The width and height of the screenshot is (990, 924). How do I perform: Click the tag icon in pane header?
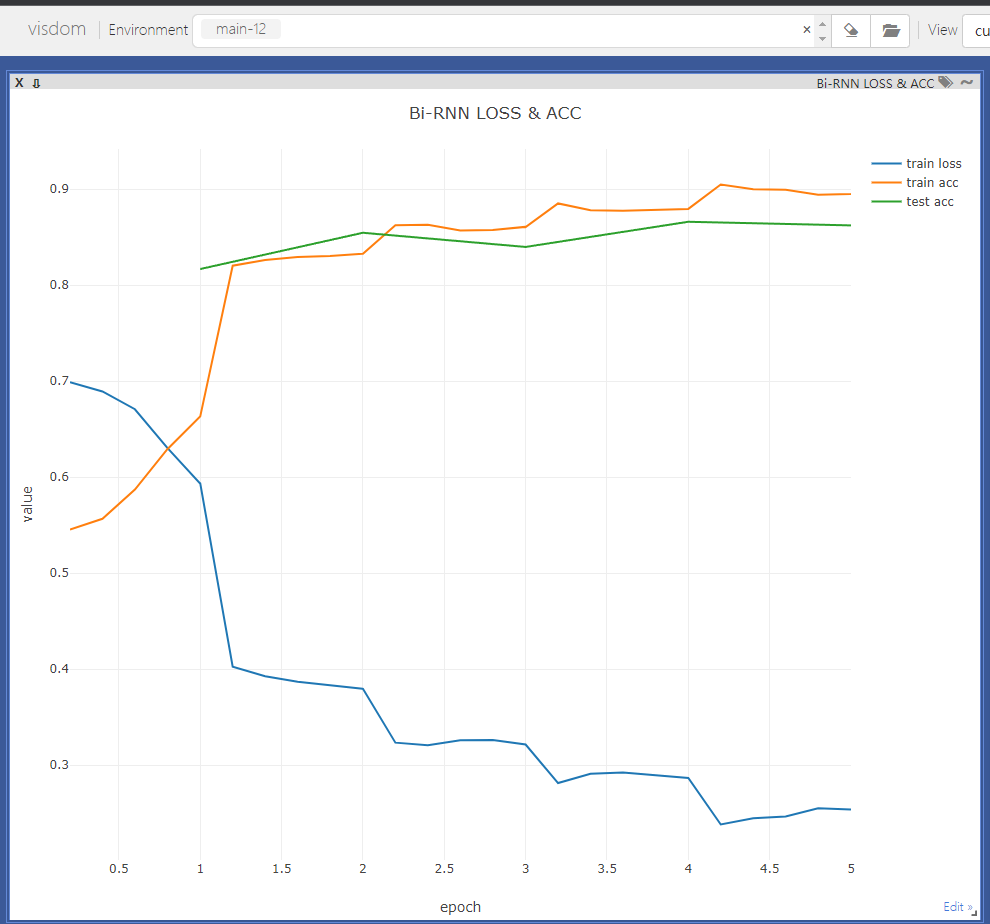pyautogui.click(x=946, y=83)
